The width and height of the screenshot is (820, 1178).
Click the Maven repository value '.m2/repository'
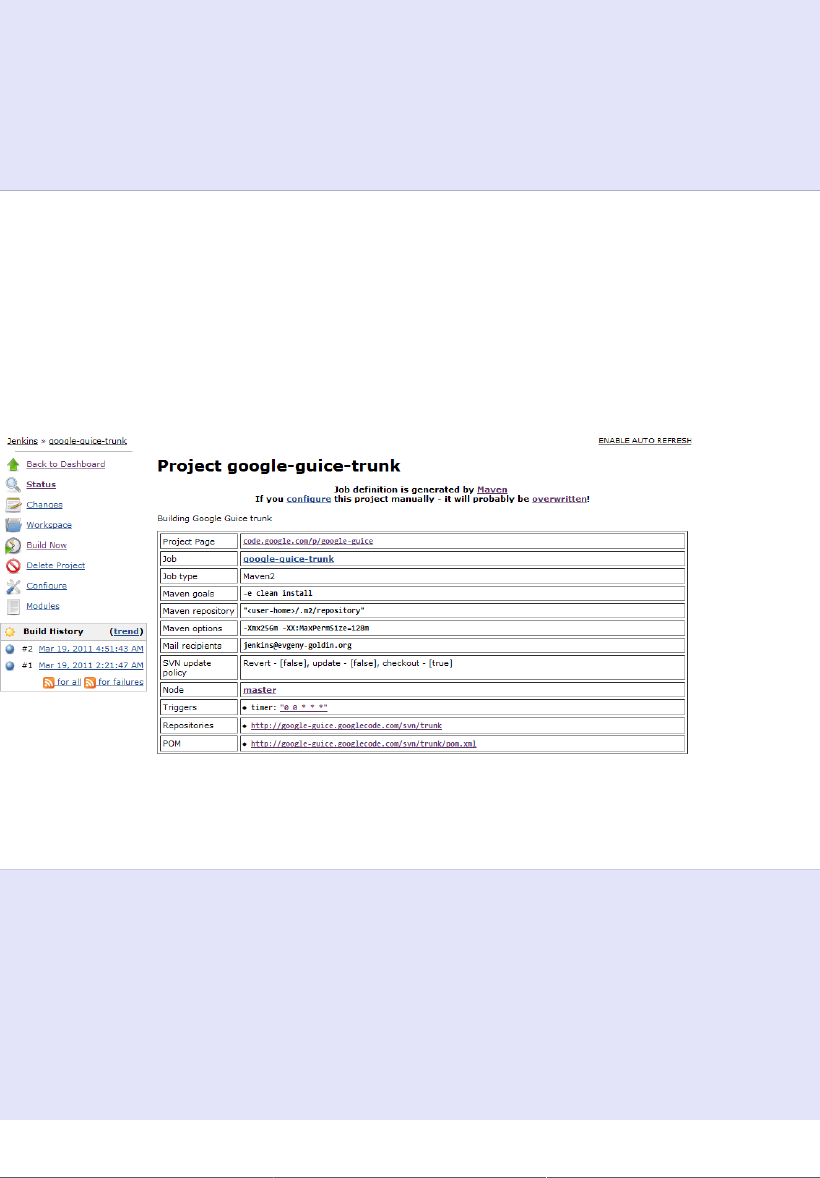point(304,611)
